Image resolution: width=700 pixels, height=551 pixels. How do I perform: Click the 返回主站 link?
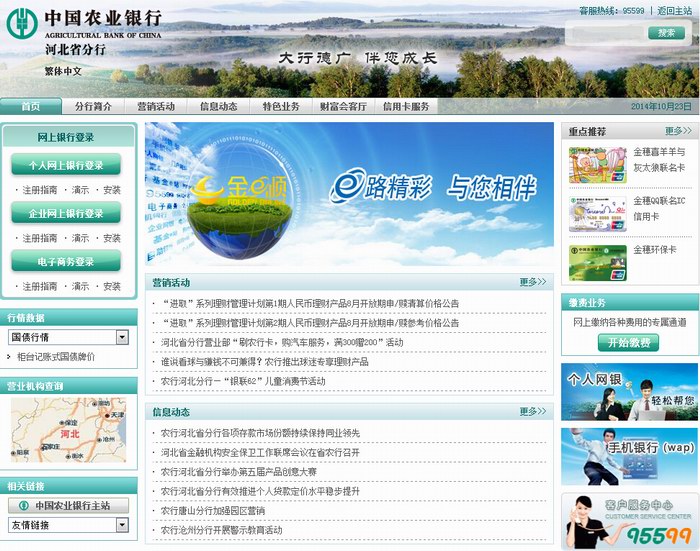(673, 10)
